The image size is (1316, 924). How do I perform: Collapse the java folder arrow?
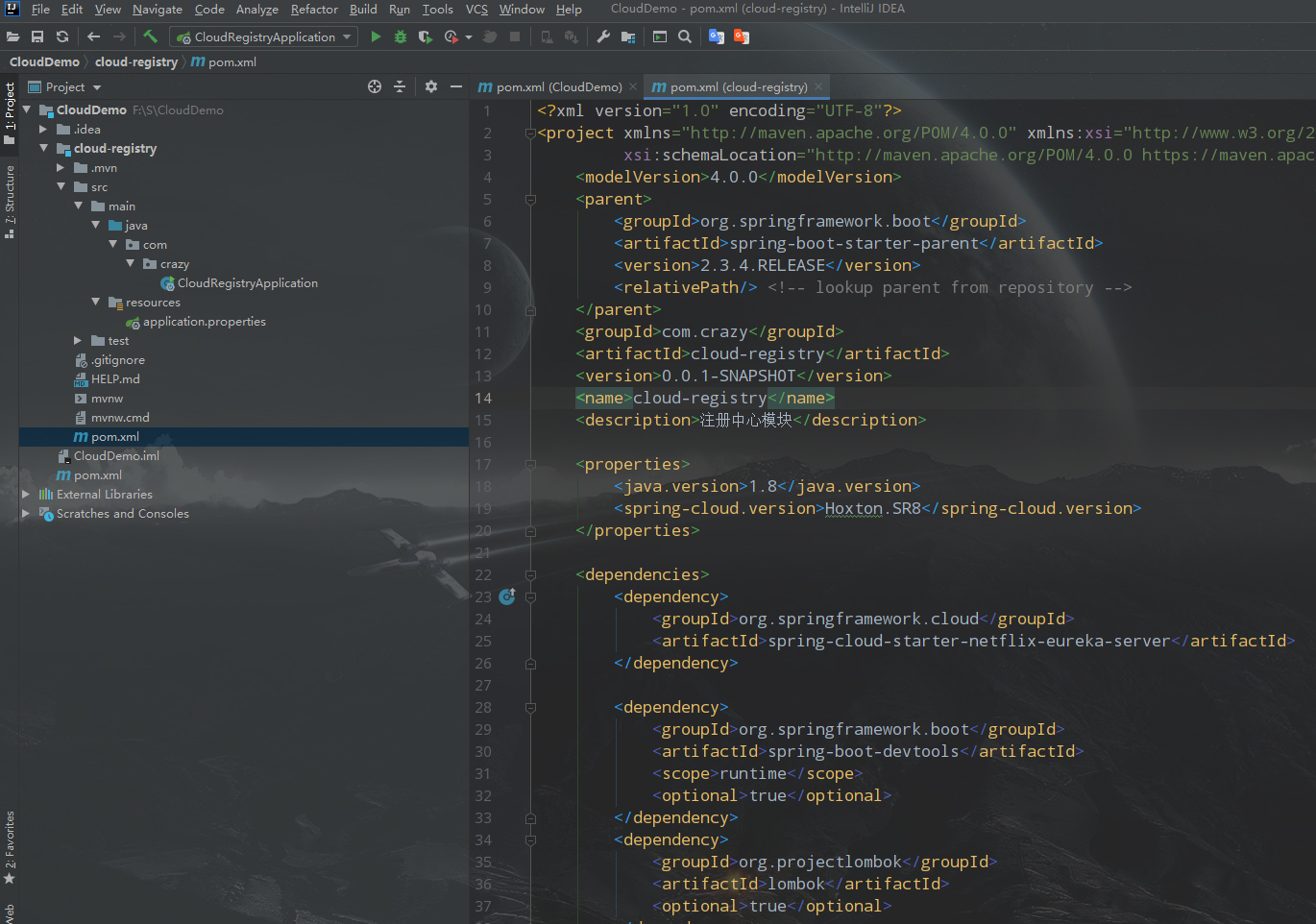pos(96,225)
